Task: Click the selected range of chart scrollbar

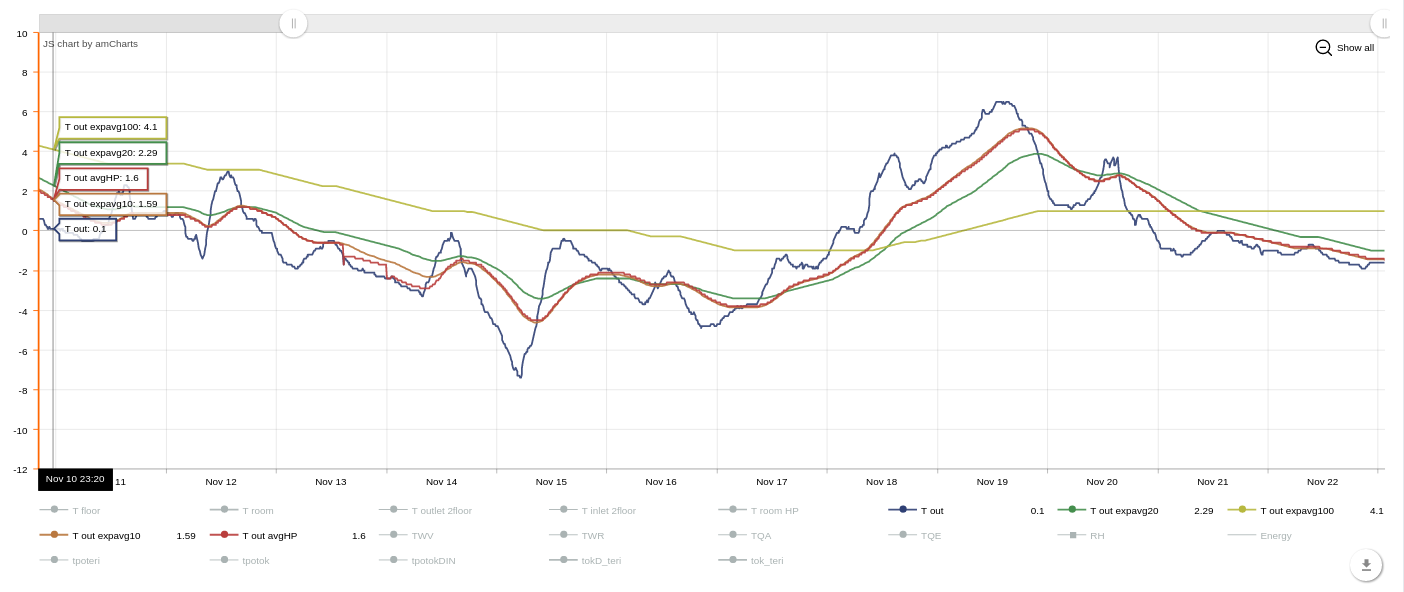Action: point(160,23)
